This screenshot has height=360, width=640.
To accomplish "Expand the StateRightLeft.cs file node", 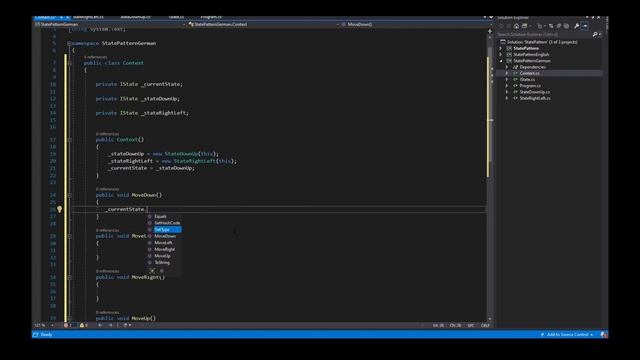I will pos(507,98).
